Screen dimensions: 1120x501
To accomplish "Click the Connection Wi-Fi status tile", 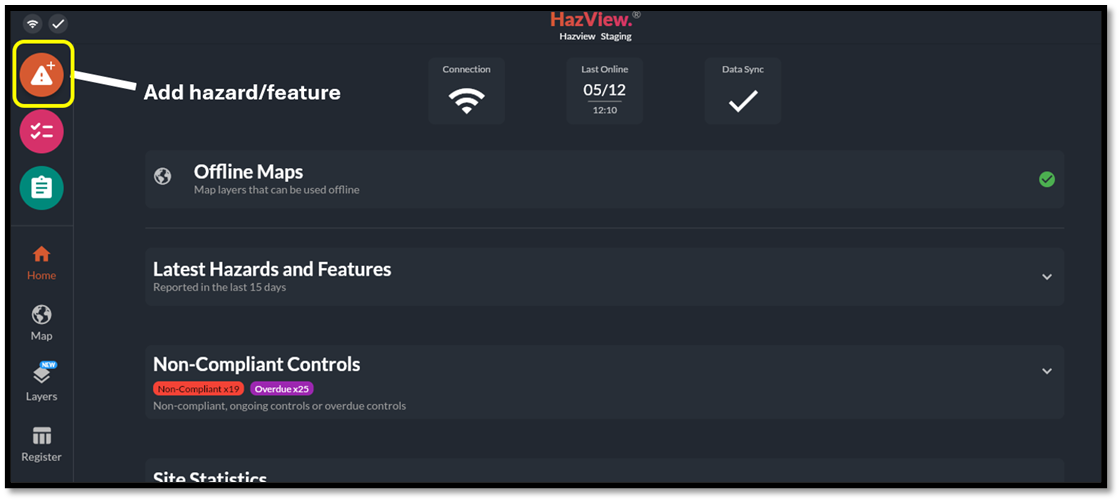I will (x=466, y=91).
